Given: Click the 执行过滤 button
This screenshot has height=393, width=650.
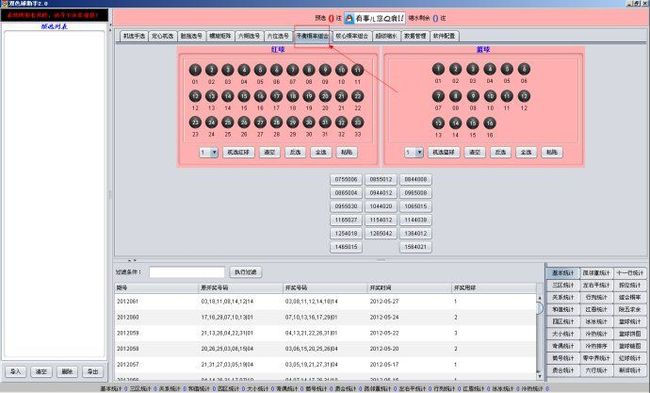Looking at the screenshot, I should click(246, 272).
